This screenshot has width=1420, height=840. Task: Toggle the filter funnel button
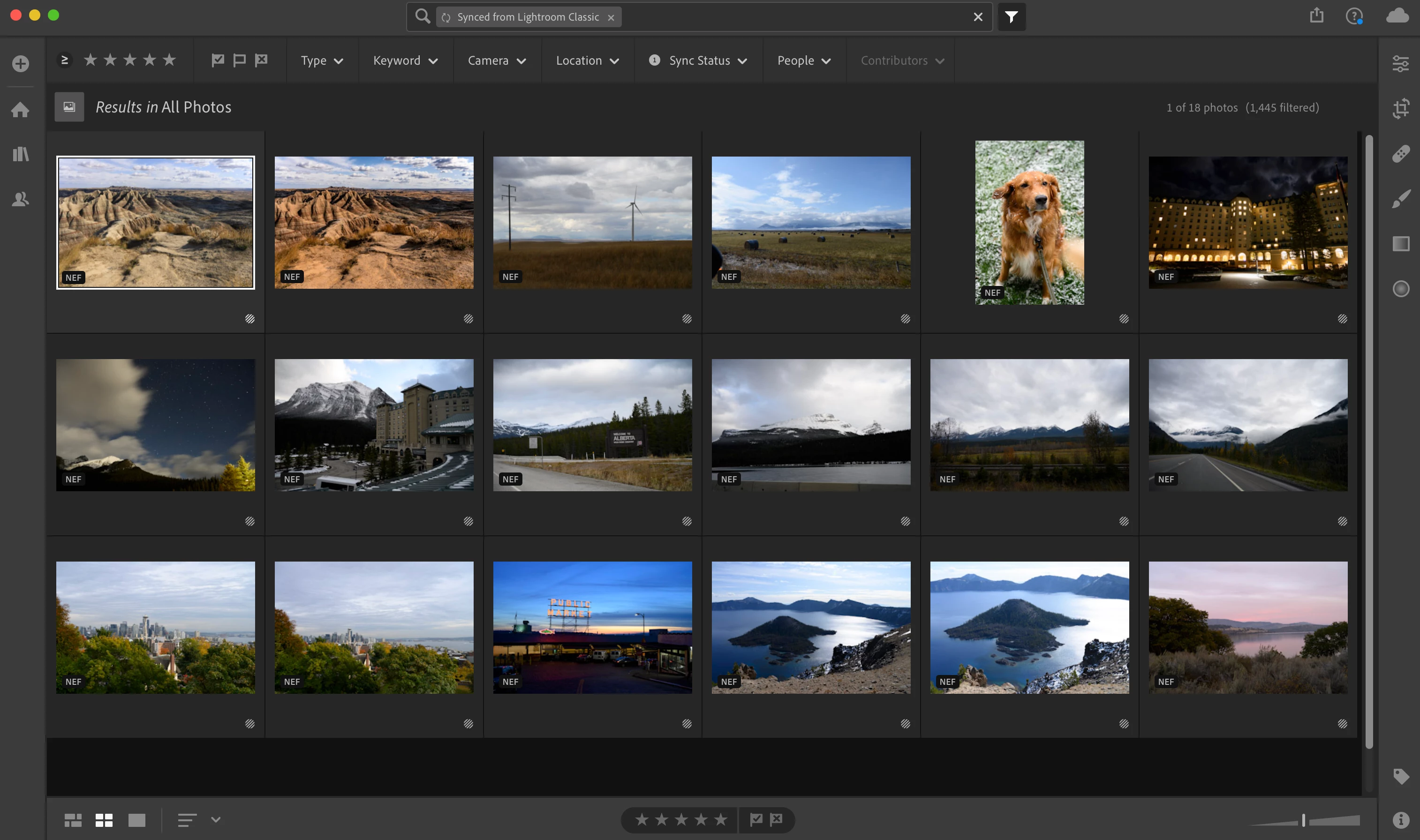tap(1011, 17)
